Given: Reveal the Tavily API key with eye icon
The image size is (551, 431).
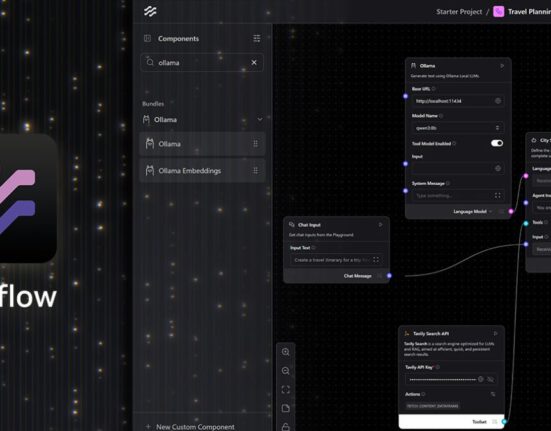Looking at the screenshot, I should pos(491,379).
